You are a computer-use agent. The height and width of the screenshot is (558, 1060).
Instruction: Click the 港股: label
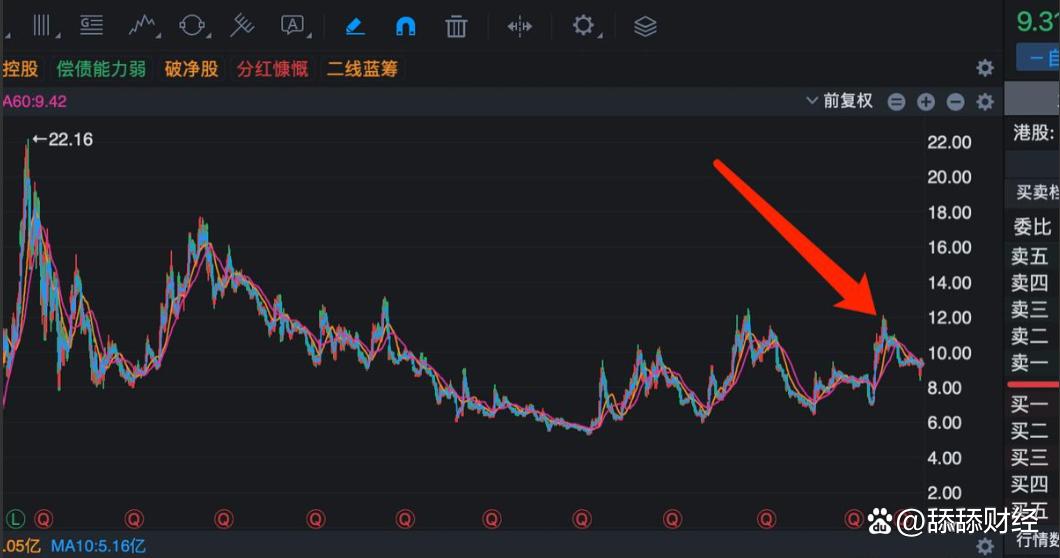[1034, 133]
